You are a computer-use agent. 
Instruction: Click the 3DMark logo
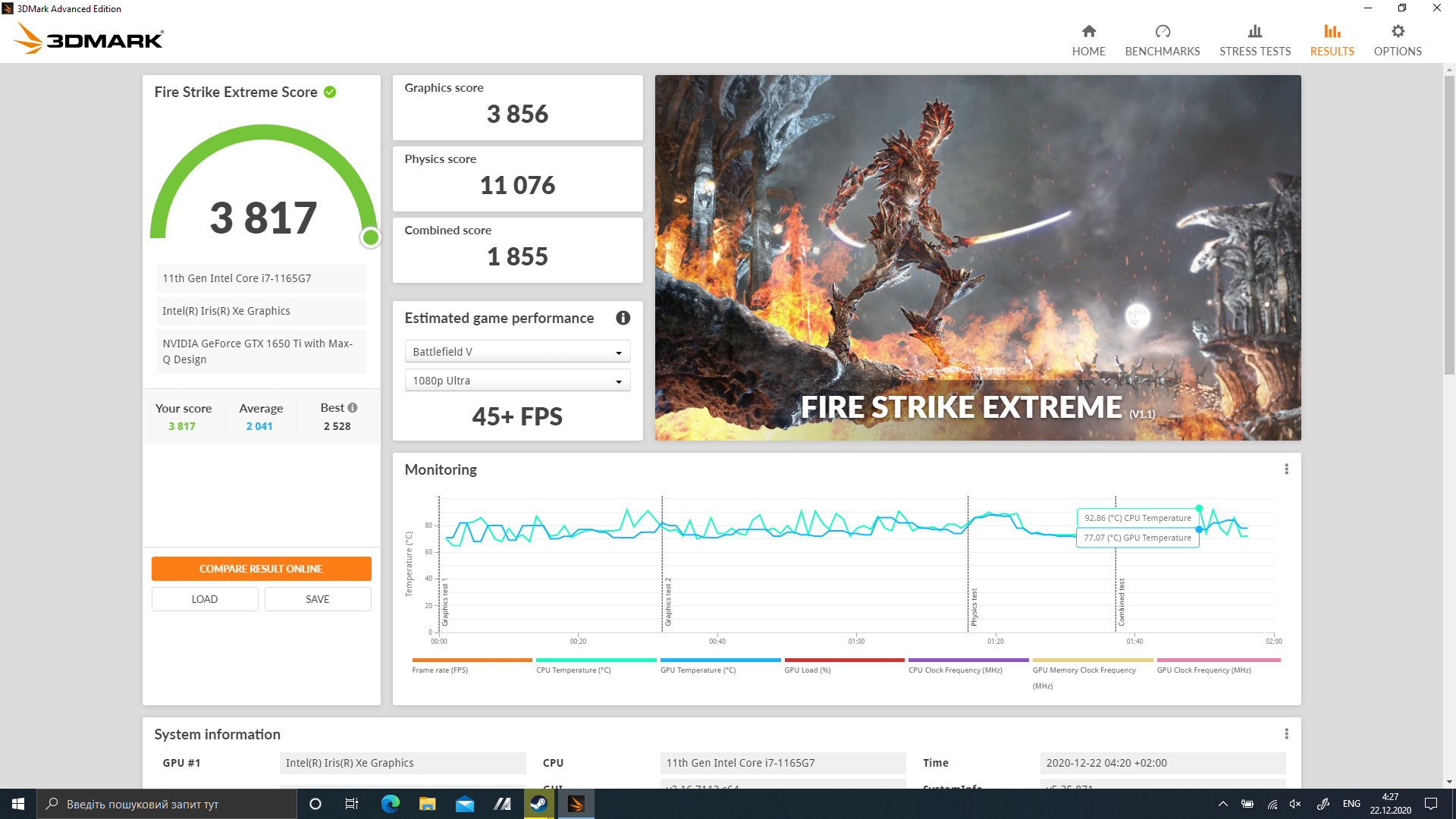(89, 39)
